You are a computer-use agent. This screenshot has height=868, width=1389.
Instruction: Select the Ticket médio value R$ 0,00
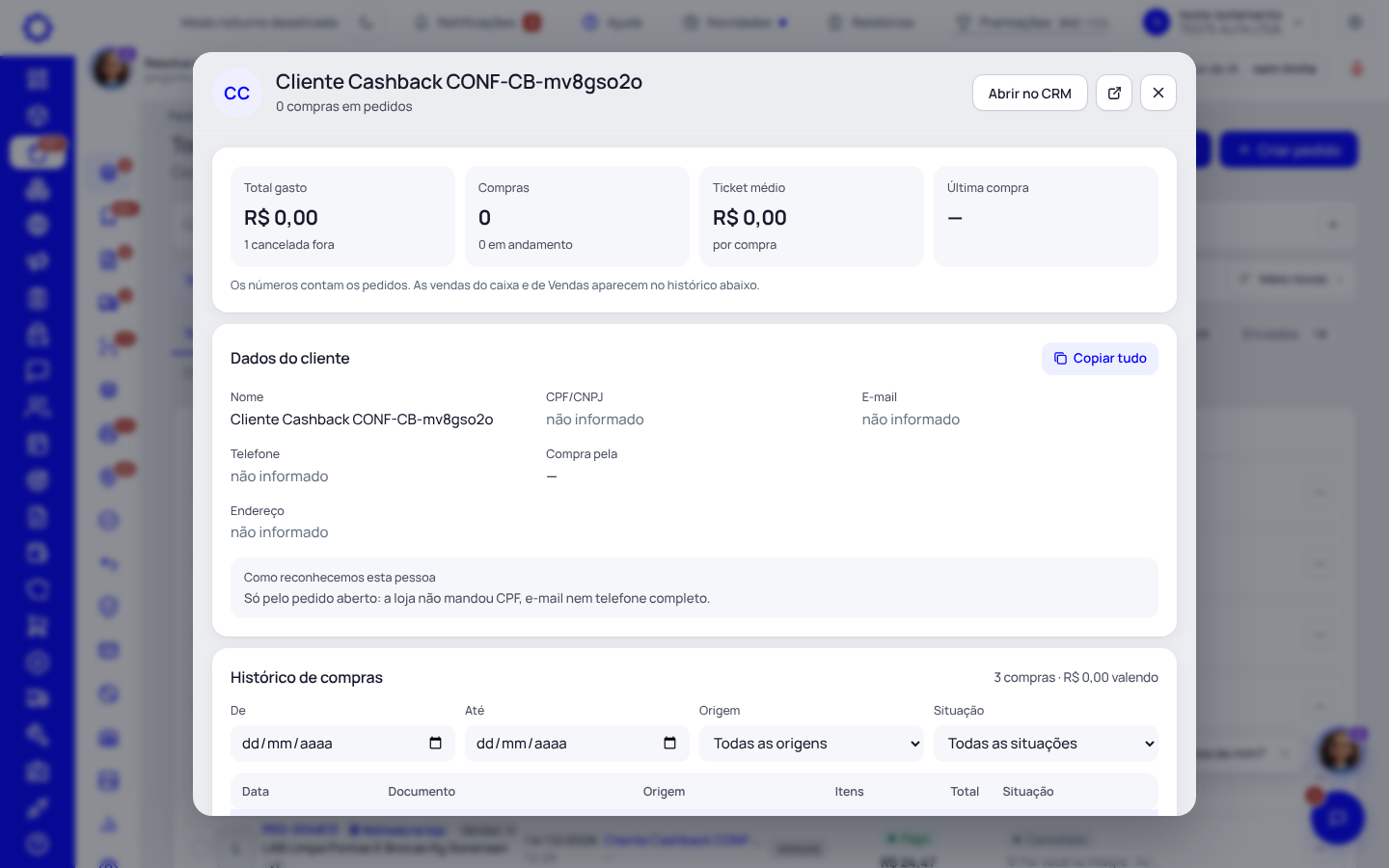coord(749,218)
